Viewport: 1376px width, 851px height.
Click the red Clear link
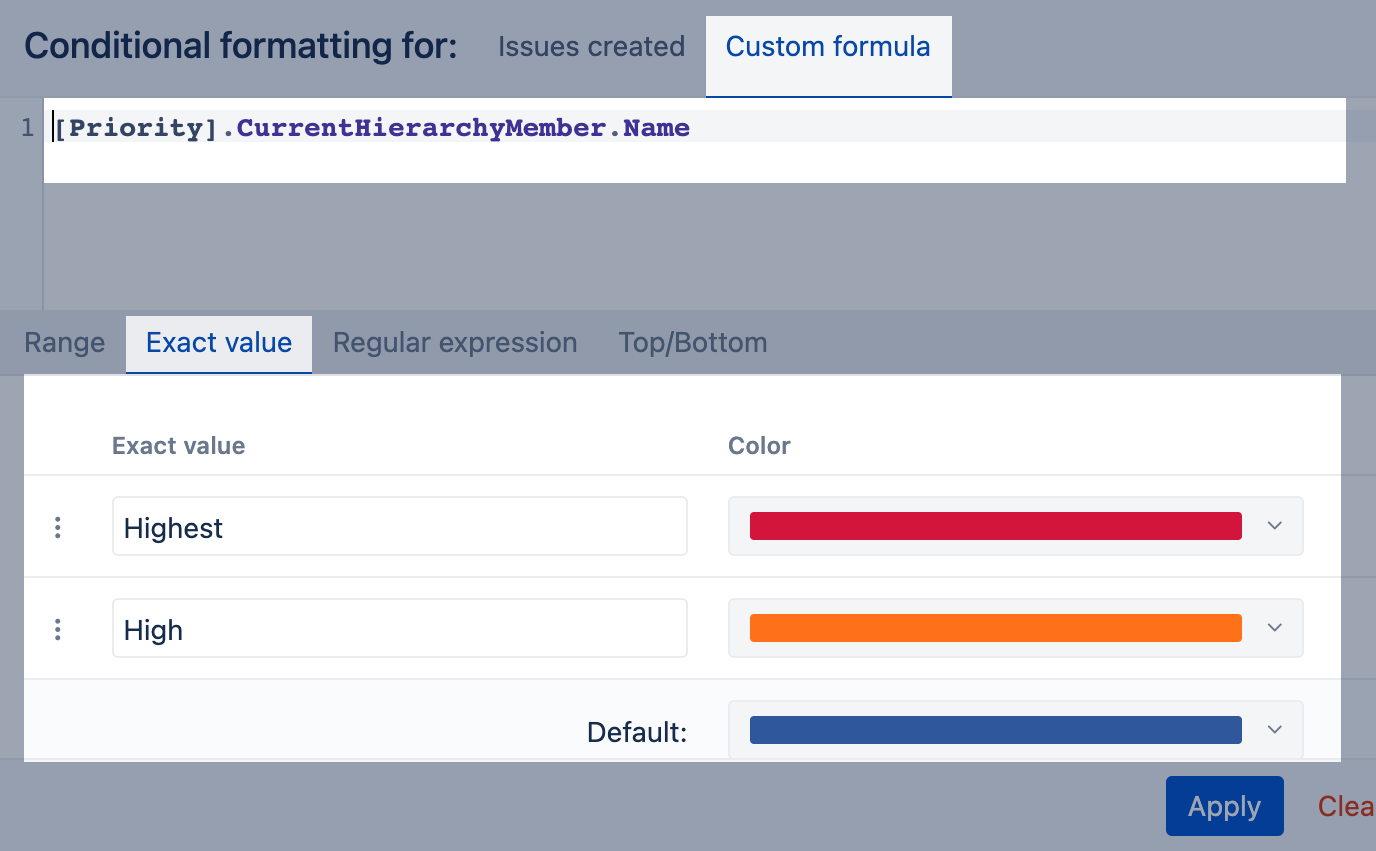[x=1346, y=806]
